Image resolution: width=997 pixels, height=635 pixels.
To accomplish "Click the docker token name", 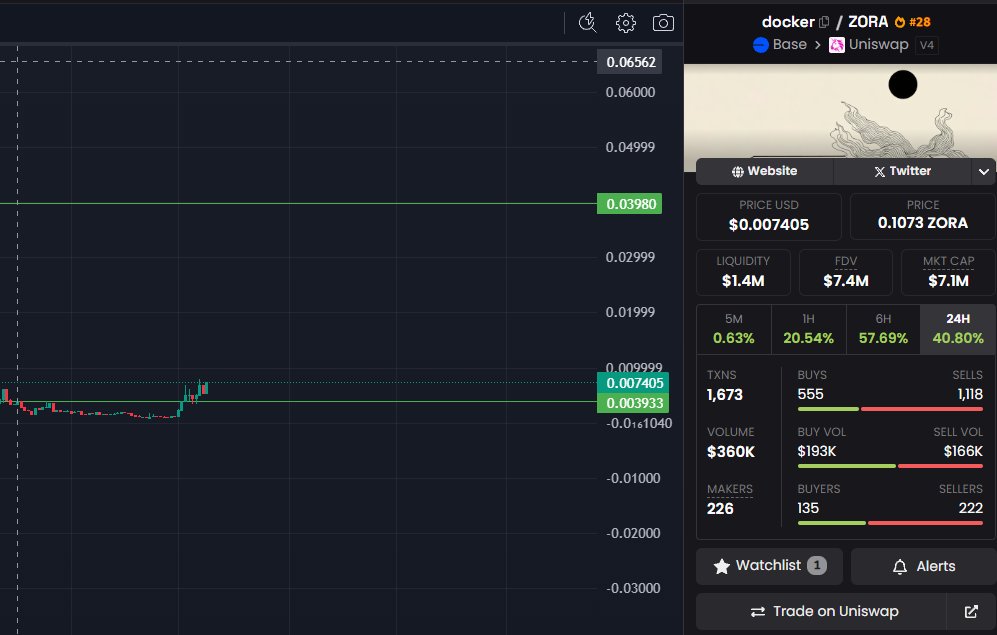I will pyautogui.click(x=788, y=22).
